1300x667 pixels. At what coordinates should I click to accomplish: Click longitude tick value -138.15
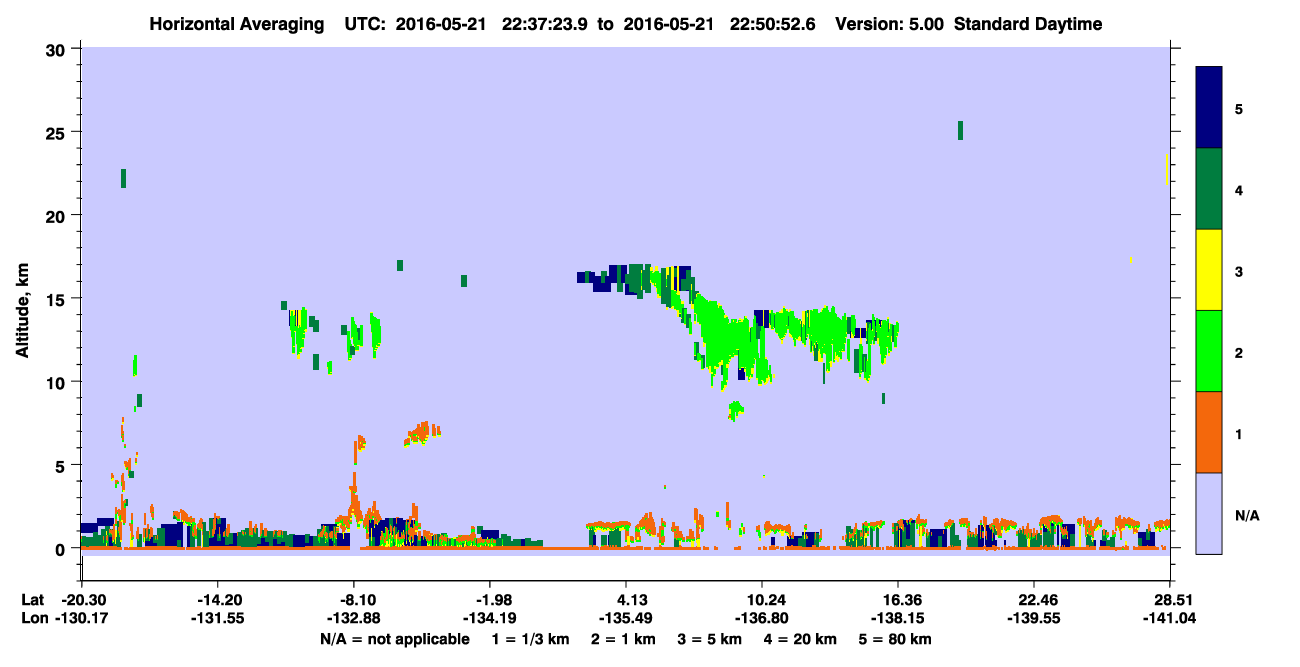pos(898,618)
